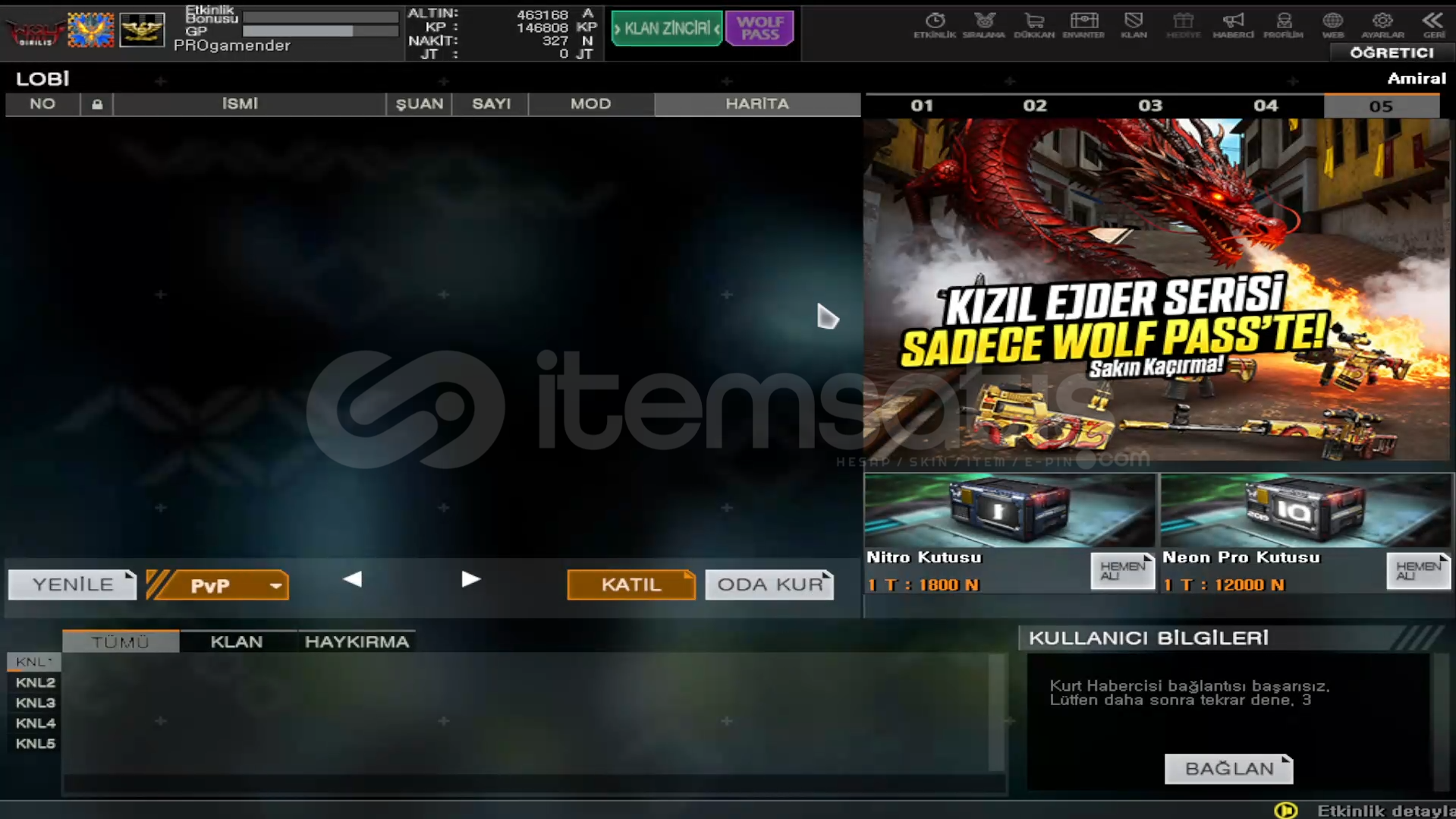This screenshot has width=1456, height=819.
Task: Switch to the Klan chat tab
Action: [237, 642]
